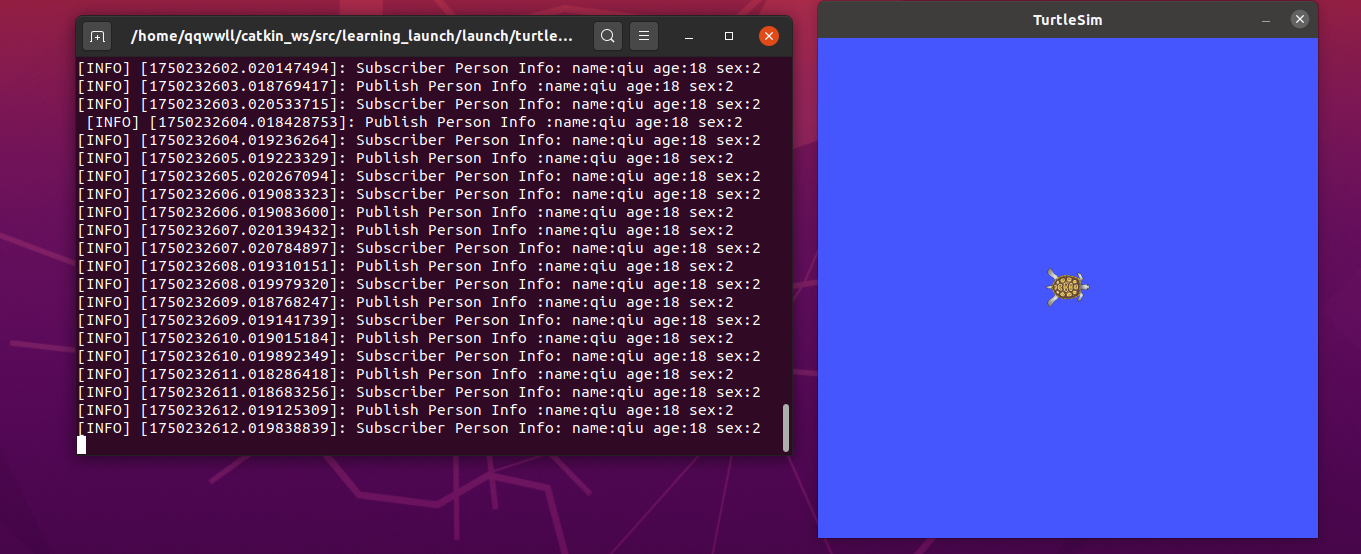The image size is (1361, 554).
Task: Click log line with timestamp 1750232608.019310151
Action: coord(405,266)
